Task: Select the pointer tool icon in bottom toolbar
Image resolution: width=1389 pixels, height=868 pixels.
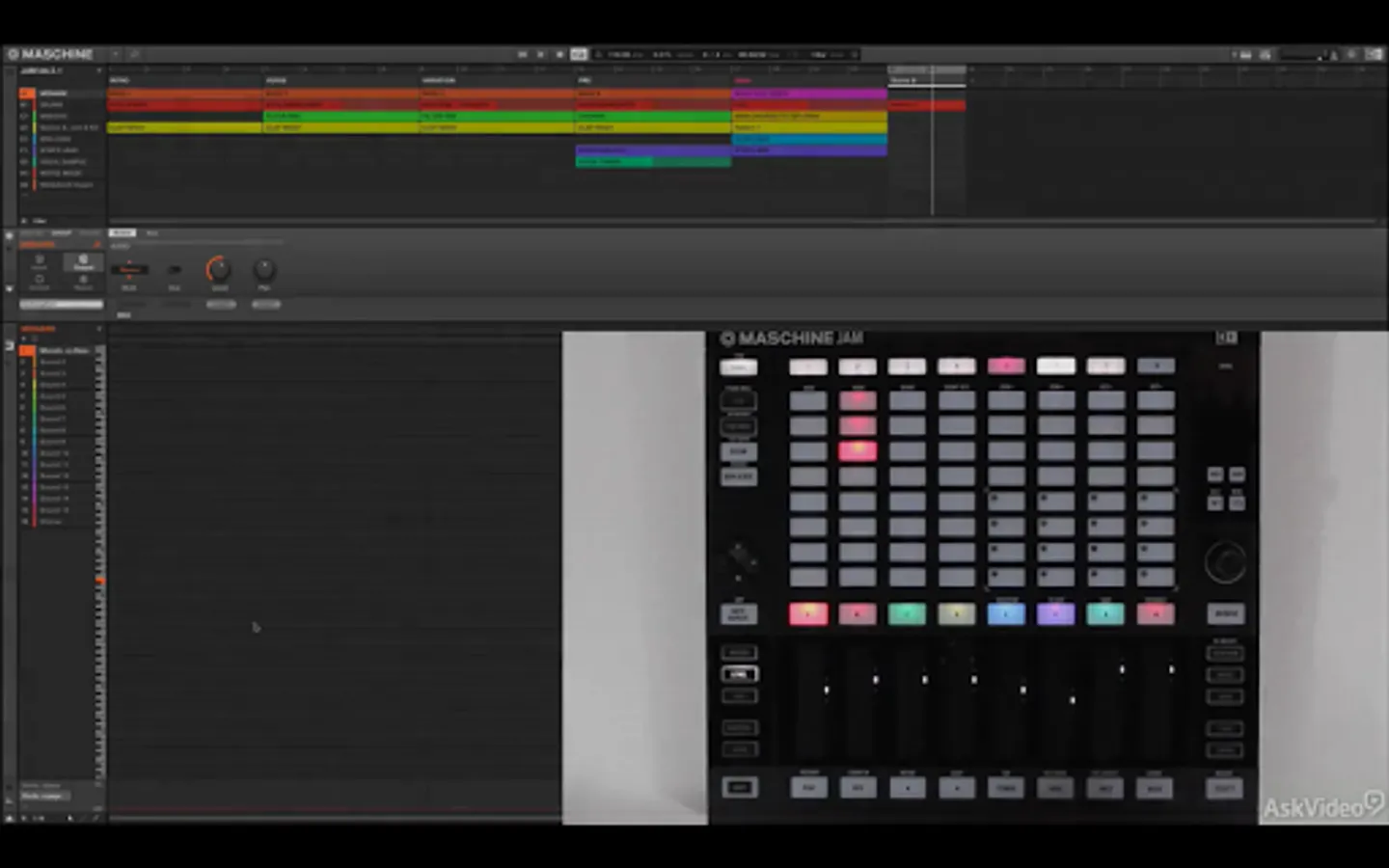Action: tap(69, 818)
